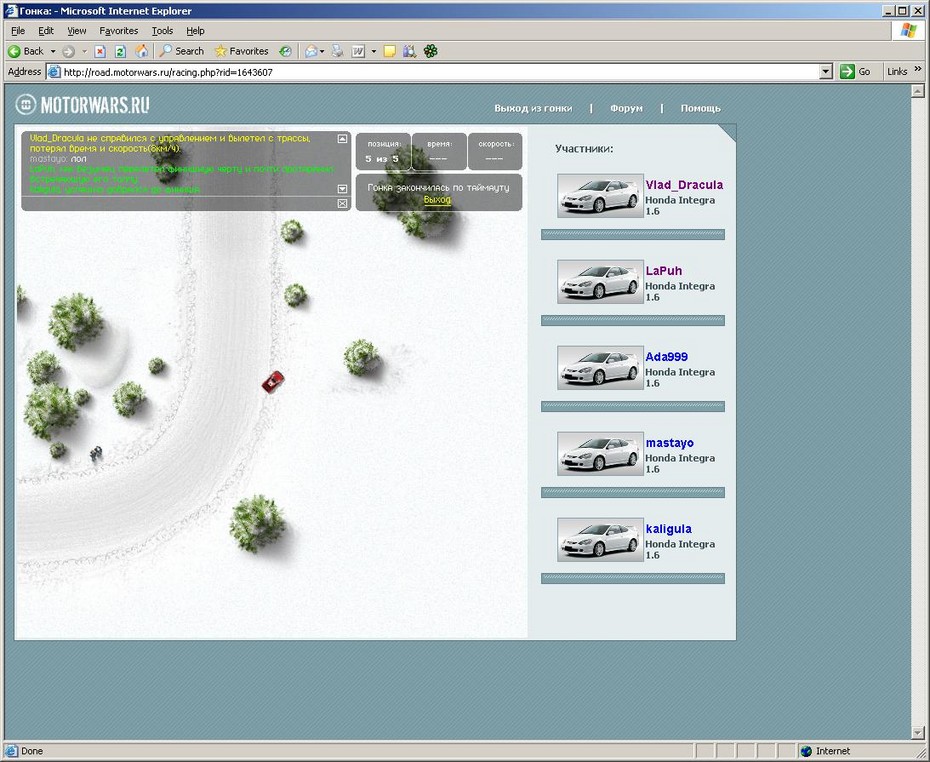Viewport: 930px width, 762px height.
Task: Click Vlad_Dracula's Honda Integra car thumbnail
Action: point(600,196)
